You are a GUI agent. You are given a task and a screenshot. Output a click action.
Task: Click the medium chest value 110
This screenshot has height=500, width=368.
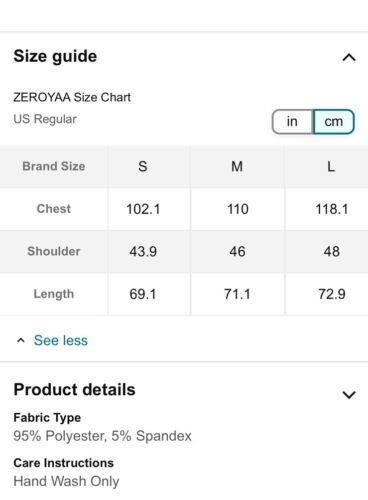(x=238, y=209)
